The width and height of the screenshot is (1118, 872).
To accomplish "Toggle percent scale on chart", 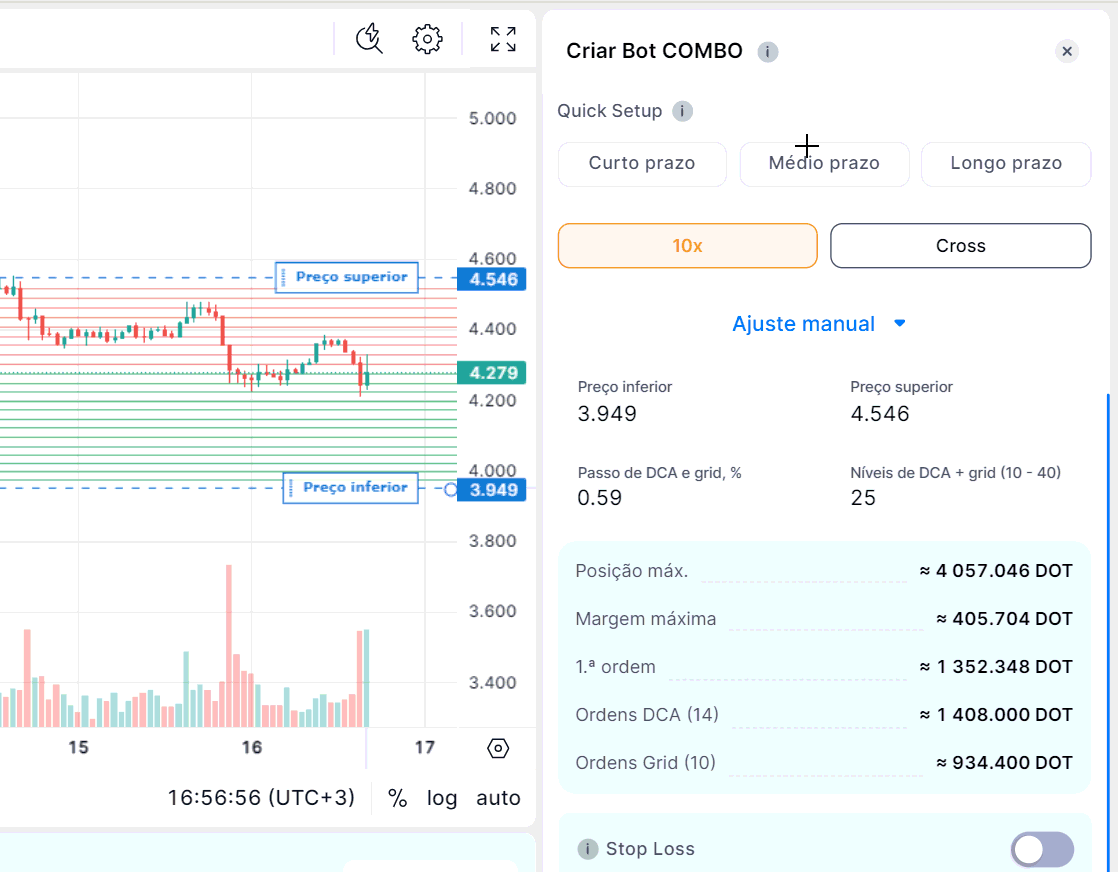I will point(397,798).
